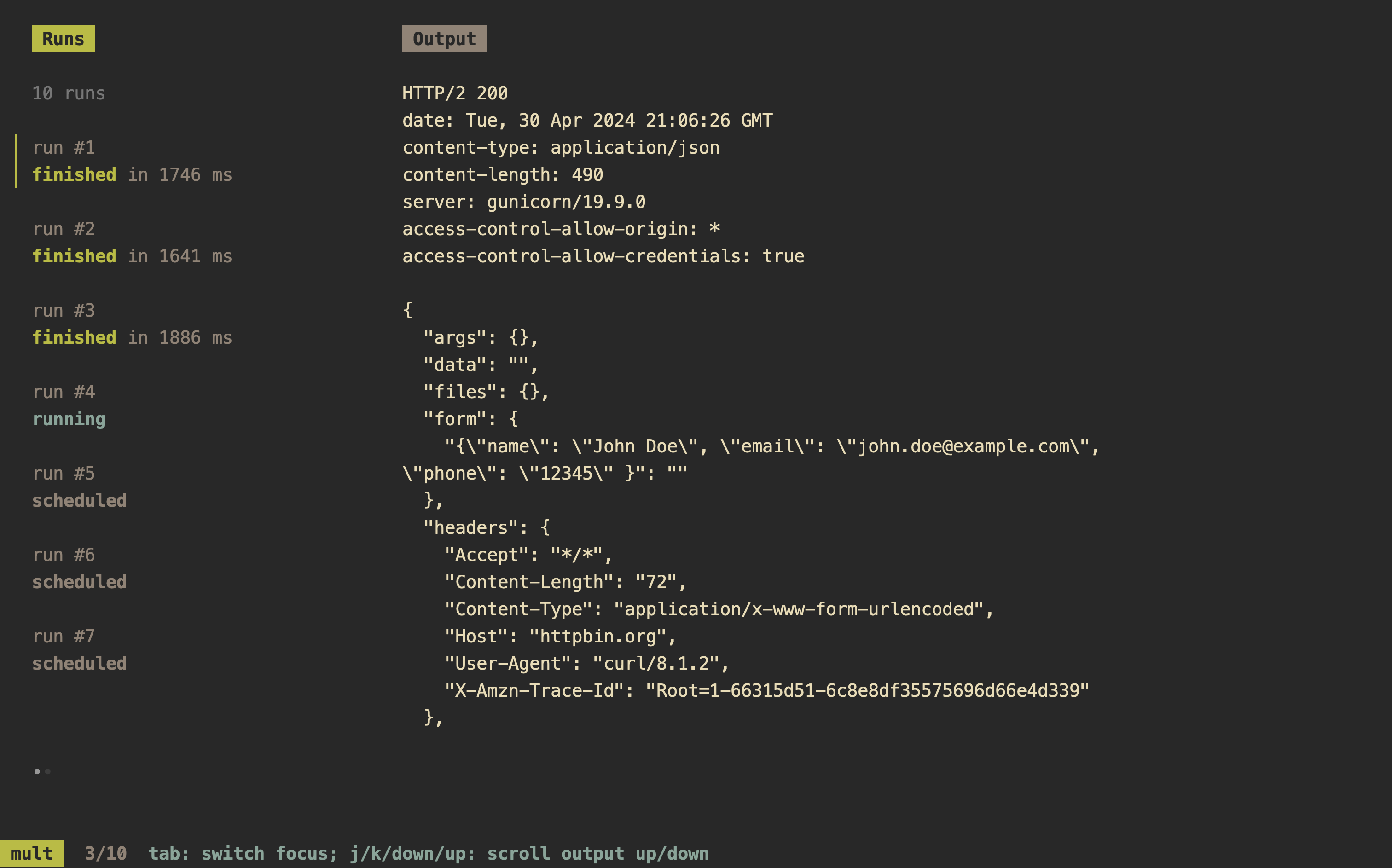Open run #3 finished in 1886 ms
Viewport: 1392px width, 868px height.
132,324
